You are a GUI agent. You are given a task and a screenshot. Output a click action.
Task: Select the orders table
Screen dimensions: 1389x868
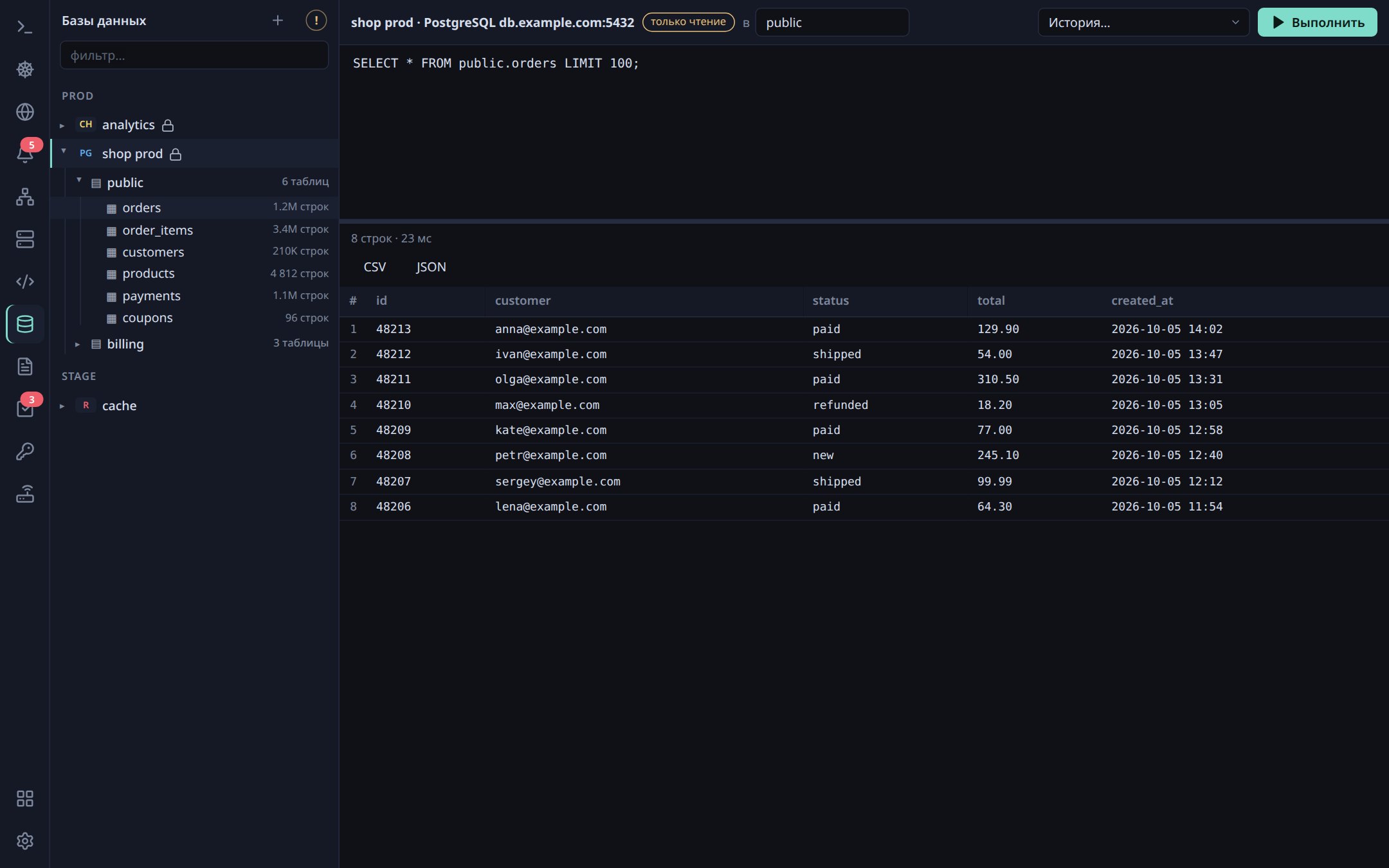point(194,208)
